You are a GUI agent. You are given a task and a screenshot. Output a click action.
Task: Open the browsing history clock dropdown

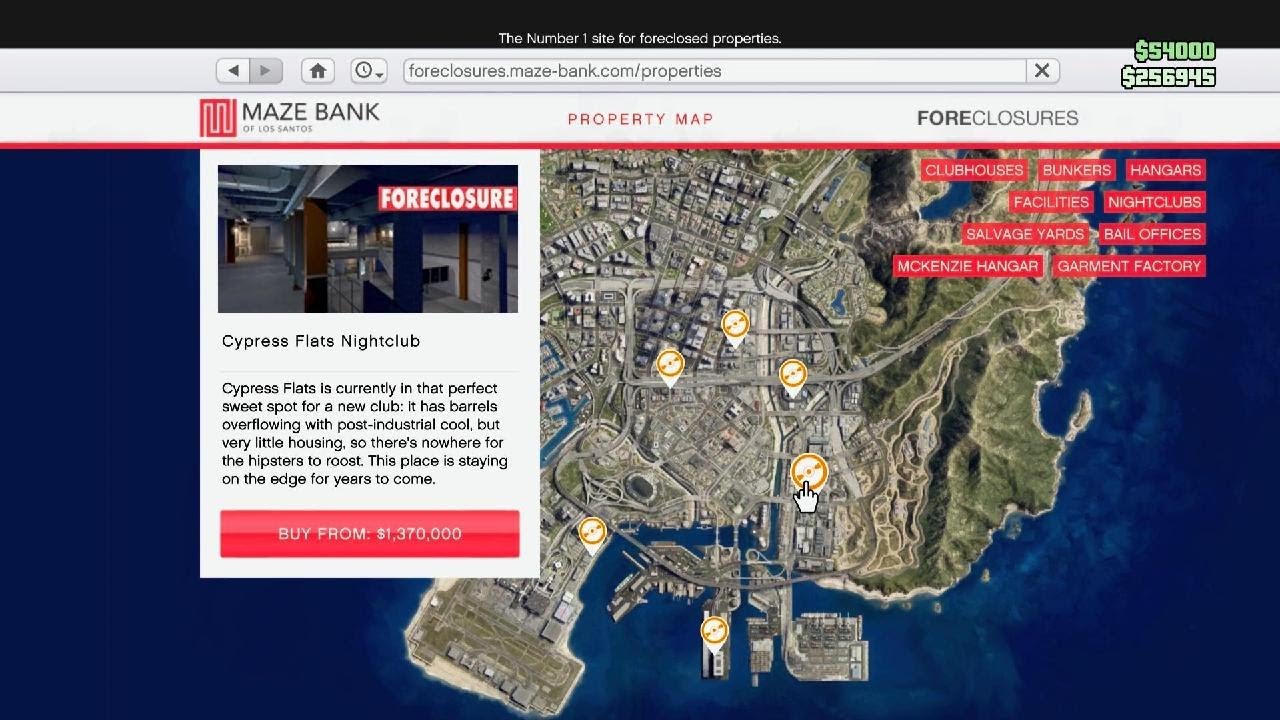[x=368, y=71]
